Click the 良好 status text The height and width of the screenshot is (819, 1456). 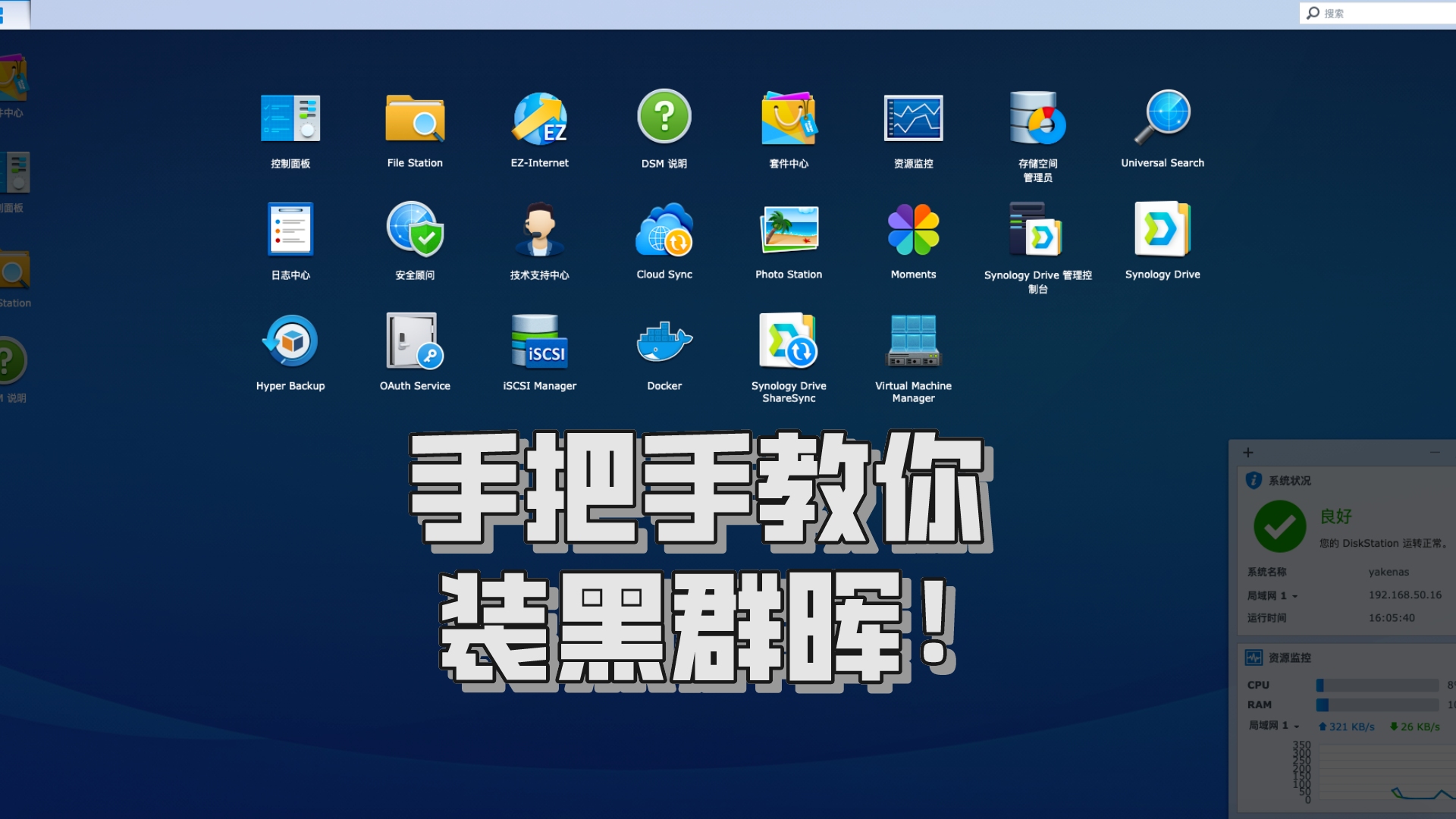point(1336,516)
